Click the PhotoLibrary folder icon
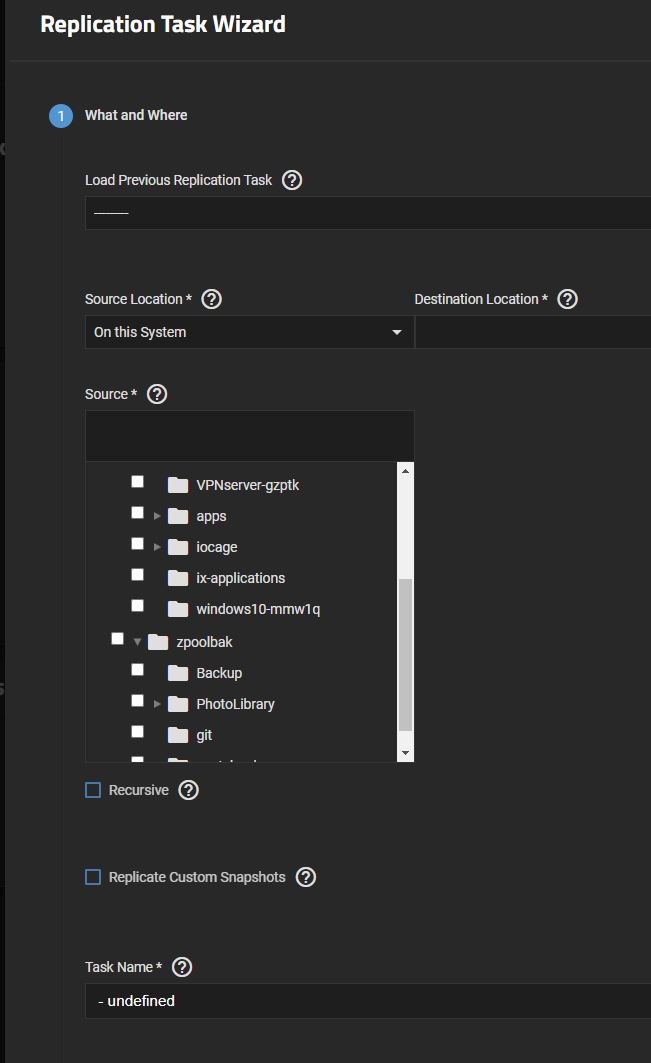The height and width of the screenshot is (1063, 651). [x=178, y=704]
